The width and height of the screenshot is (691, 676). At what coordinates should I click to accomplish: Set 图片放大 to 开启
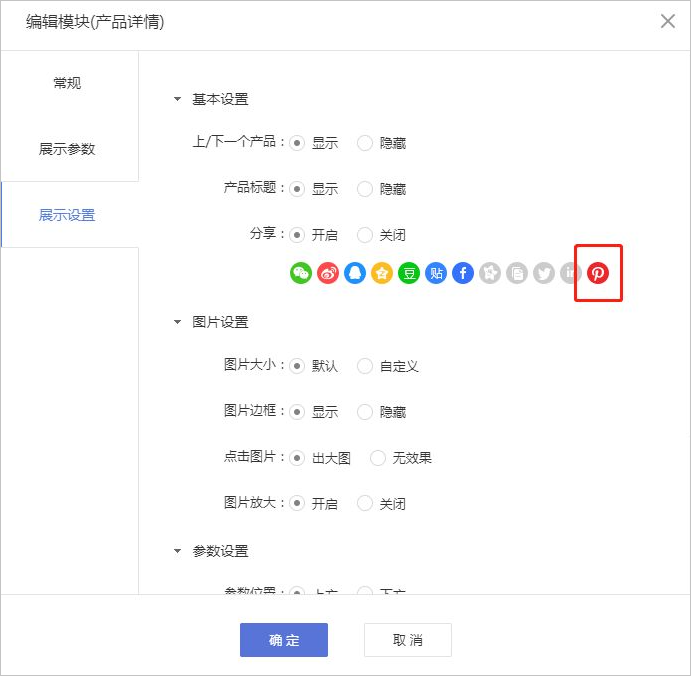(297, 503)
